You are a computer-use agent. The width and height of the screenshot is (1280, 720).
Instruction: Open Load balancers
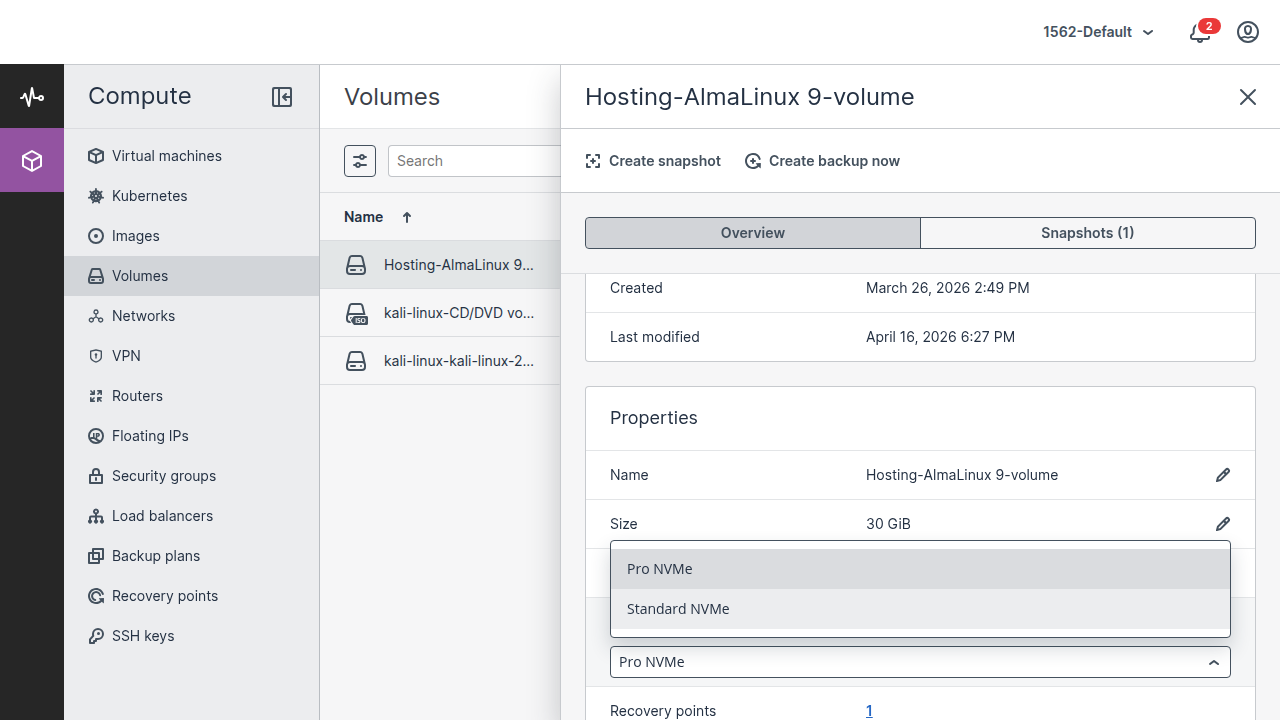pos(191,516)
